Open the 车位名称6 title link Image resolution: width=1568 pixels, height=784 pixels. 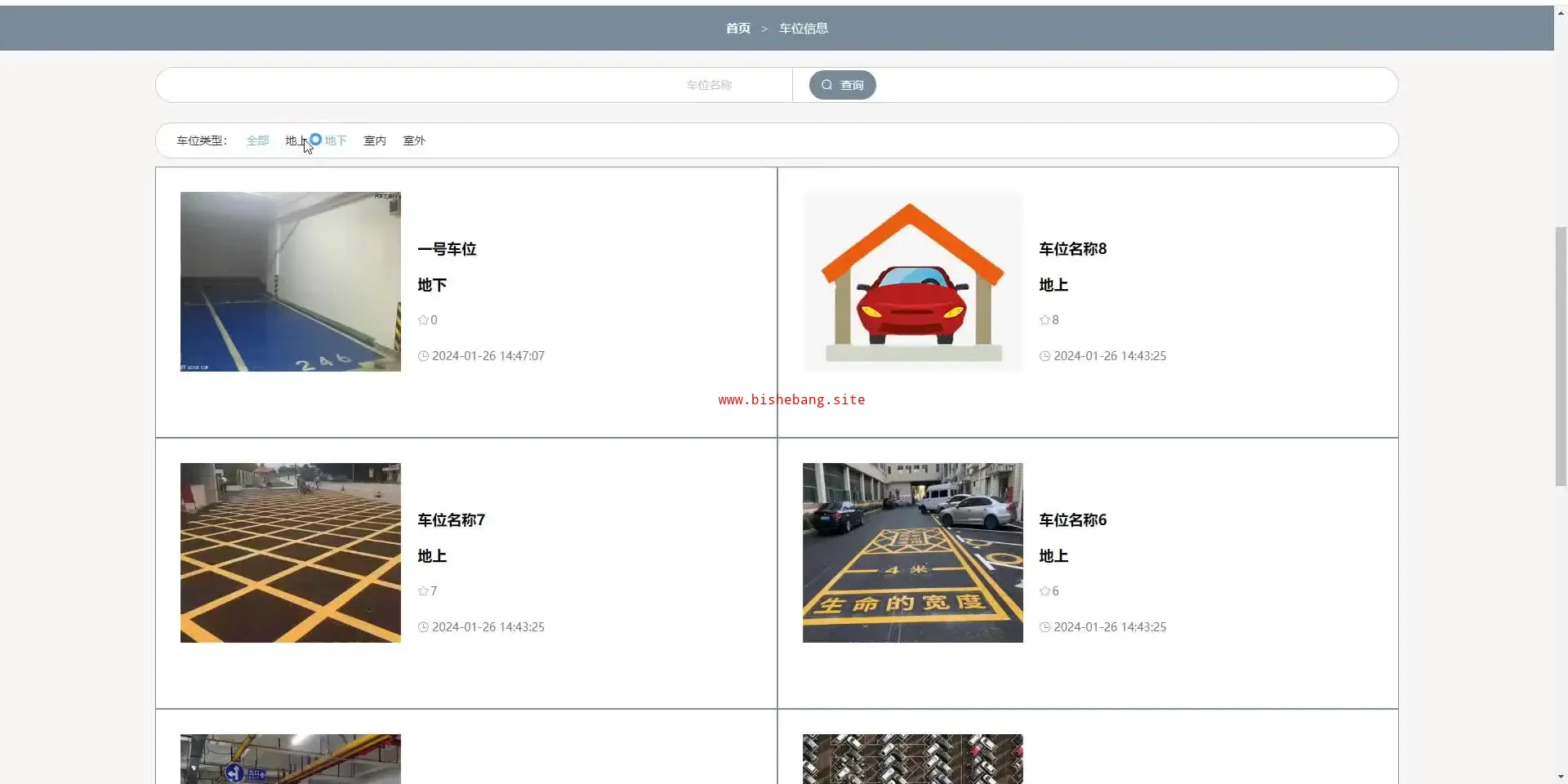point(1072,520)
